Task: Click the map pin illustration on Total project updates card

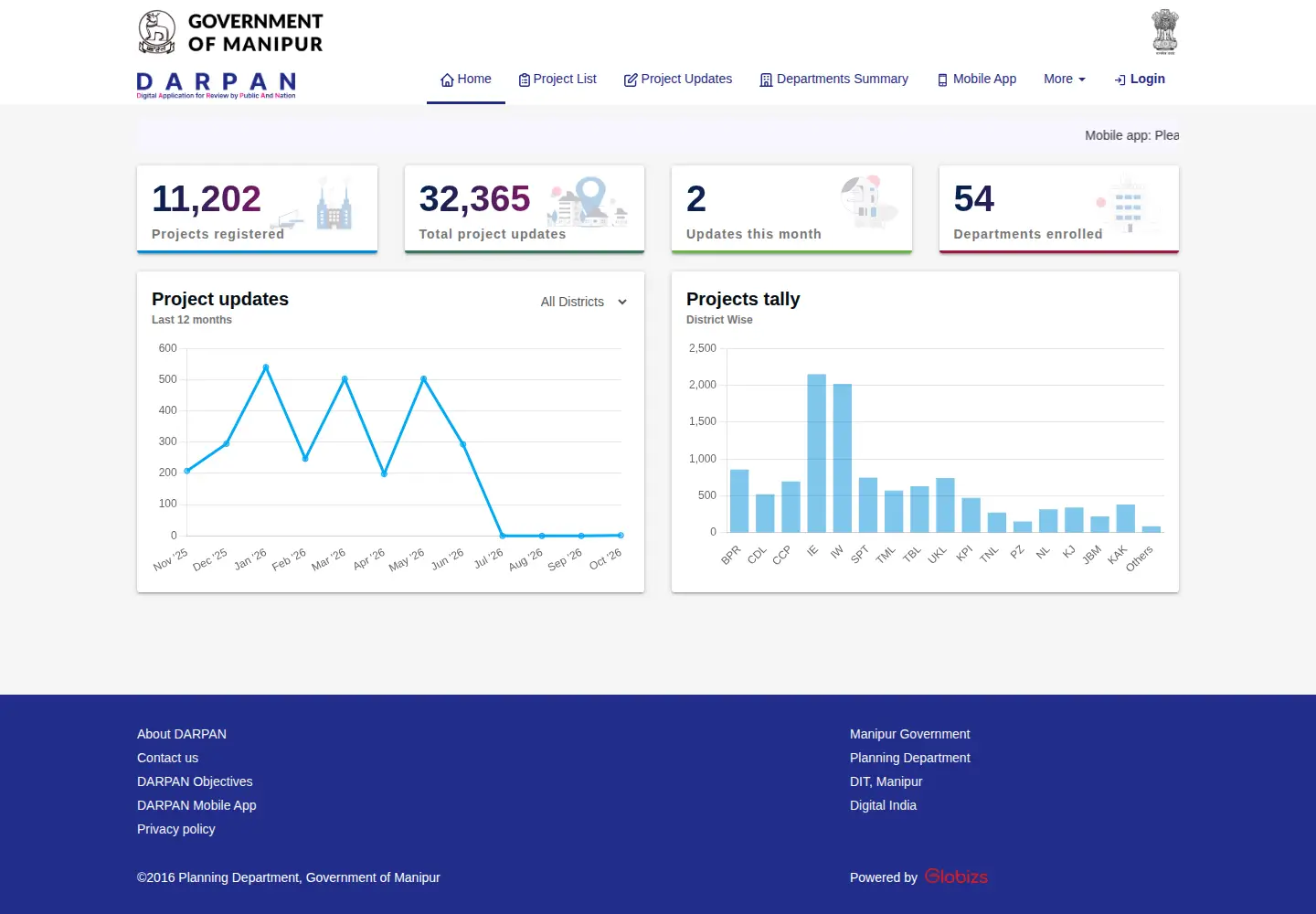Action: 588,201
